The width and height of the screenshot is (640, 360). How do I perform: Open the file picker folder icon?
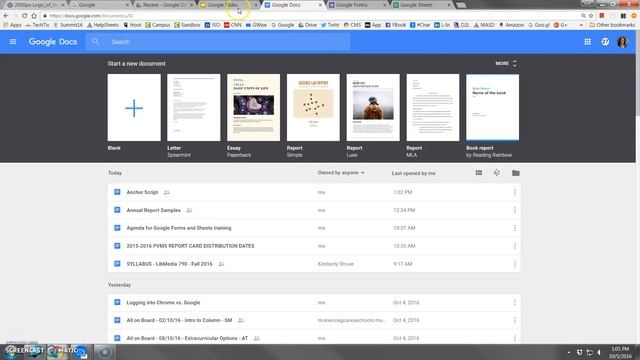516,173
